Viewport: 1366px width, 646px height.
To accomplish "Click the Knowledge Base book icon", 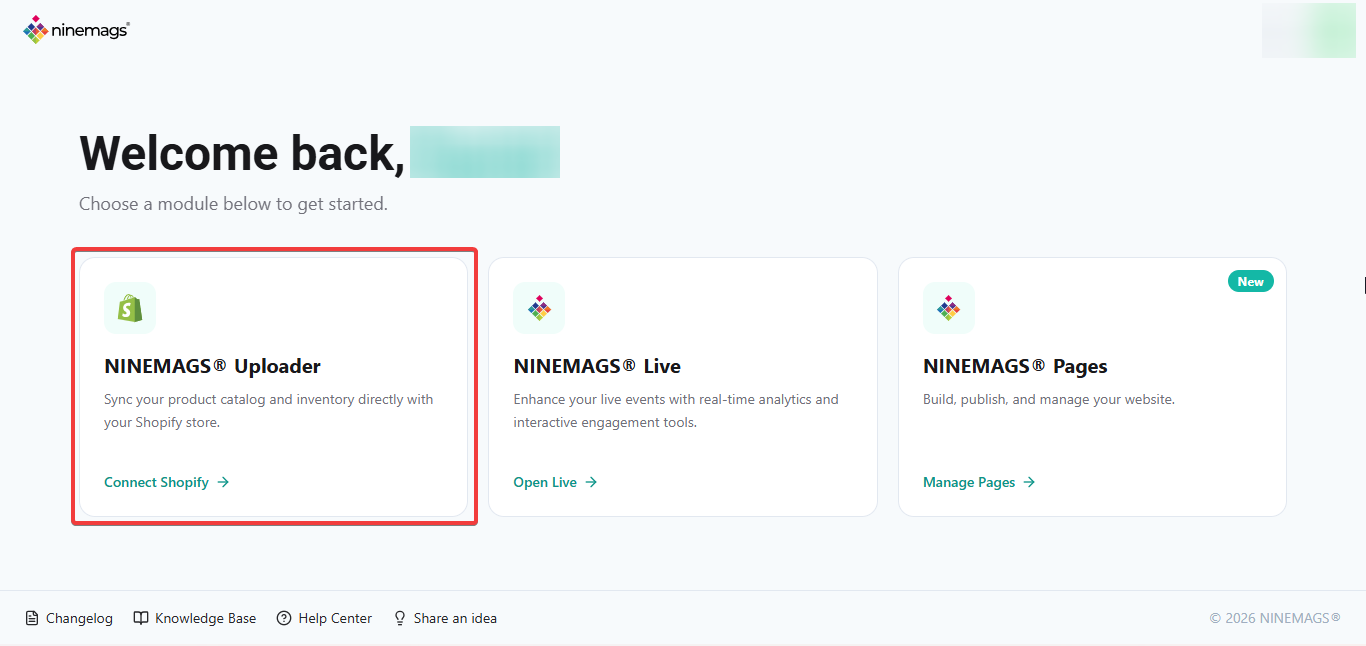I will 141,618.
